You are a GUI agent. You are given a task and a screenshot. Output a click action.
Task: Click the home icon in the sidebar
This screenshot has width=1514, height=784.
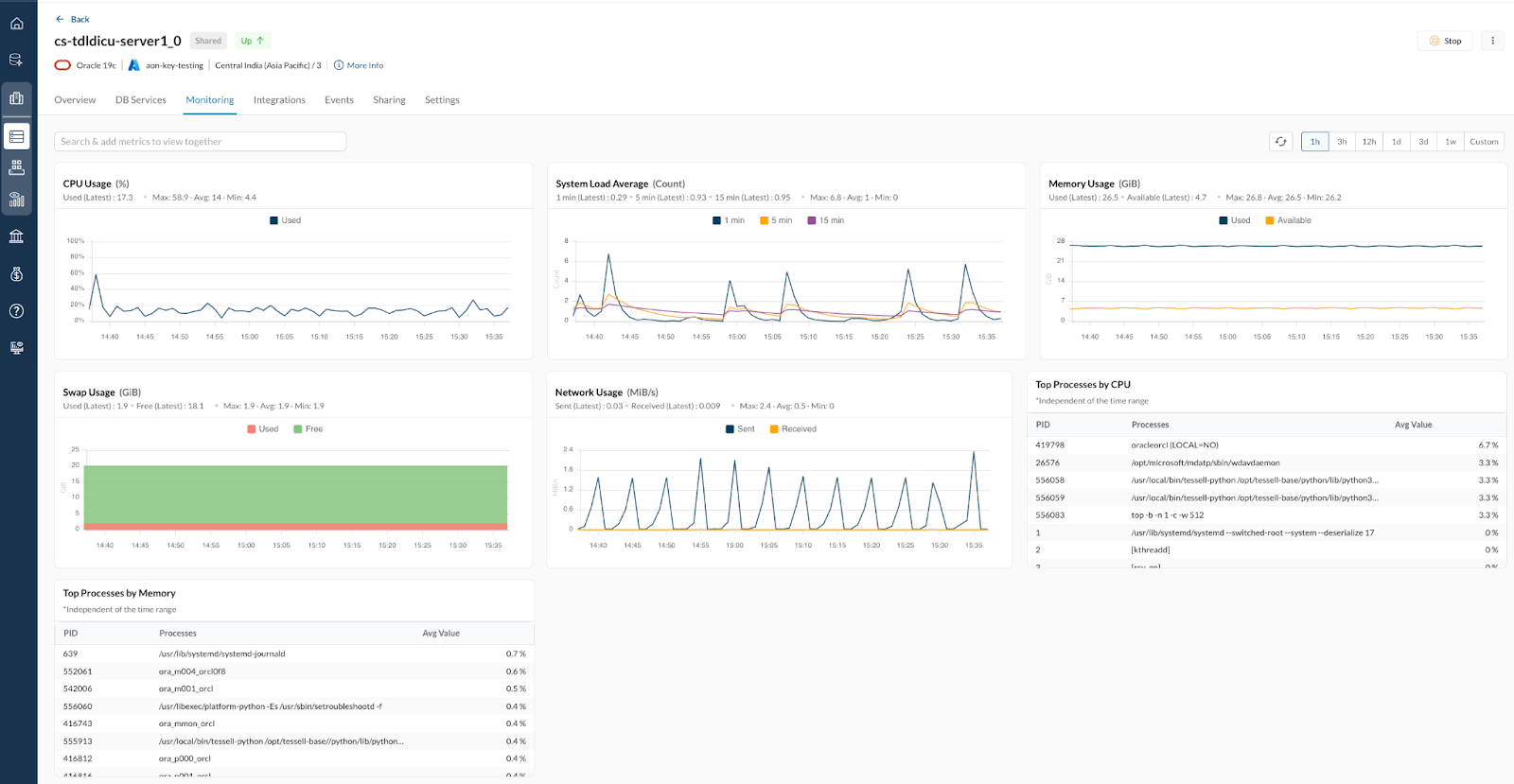tap(17, 24)
